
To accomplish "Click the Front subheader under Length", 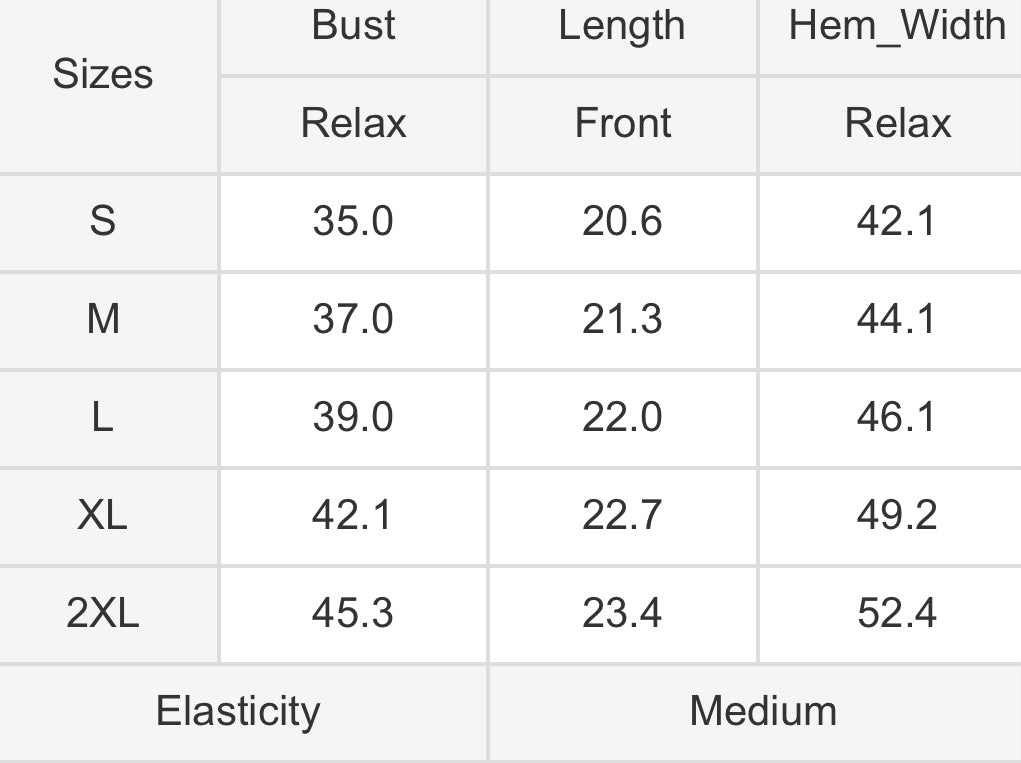I will click(x=622, y=124).
